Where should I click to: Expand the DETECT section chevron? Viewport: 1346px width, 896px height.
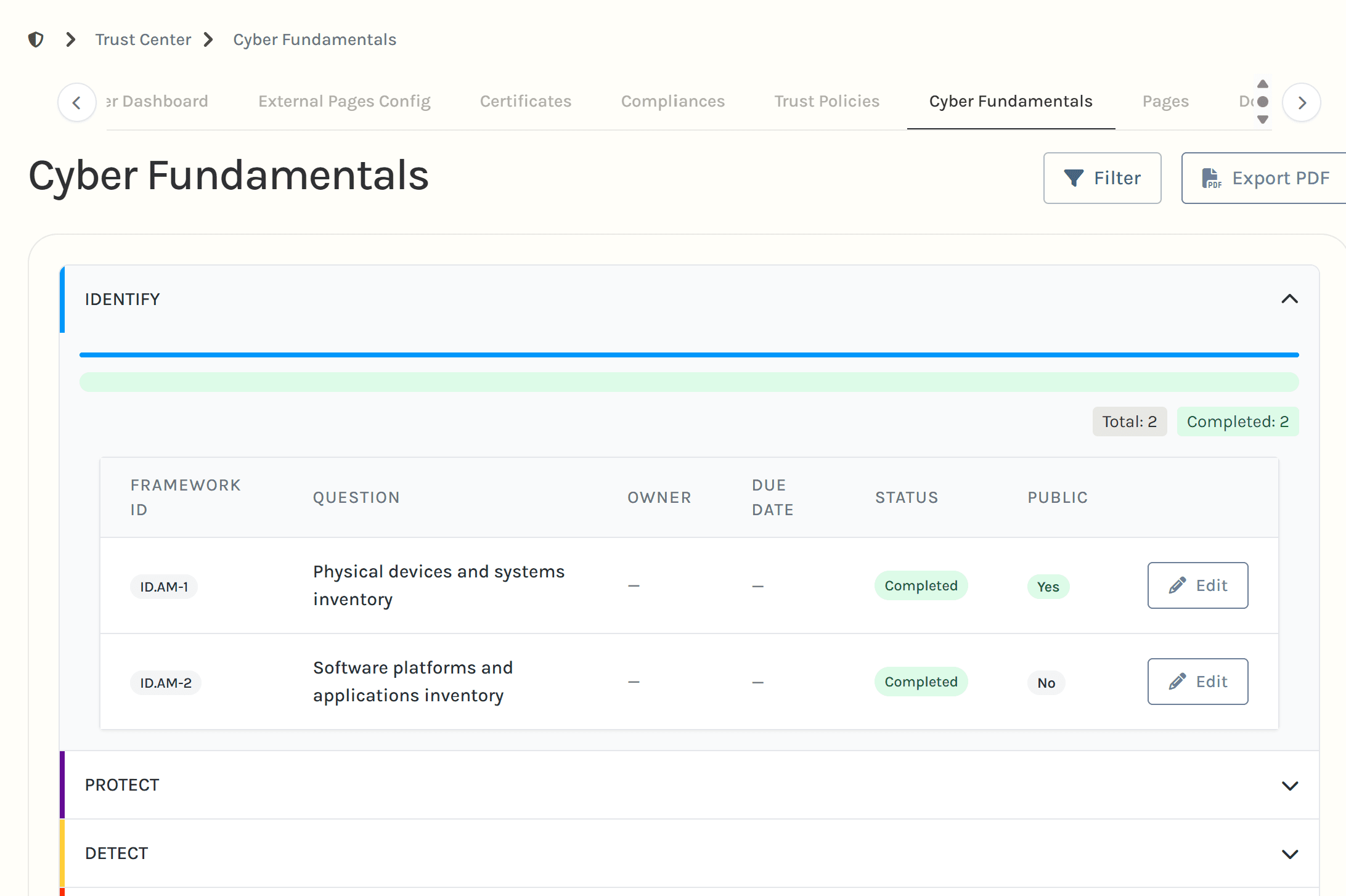[1289, 853]
